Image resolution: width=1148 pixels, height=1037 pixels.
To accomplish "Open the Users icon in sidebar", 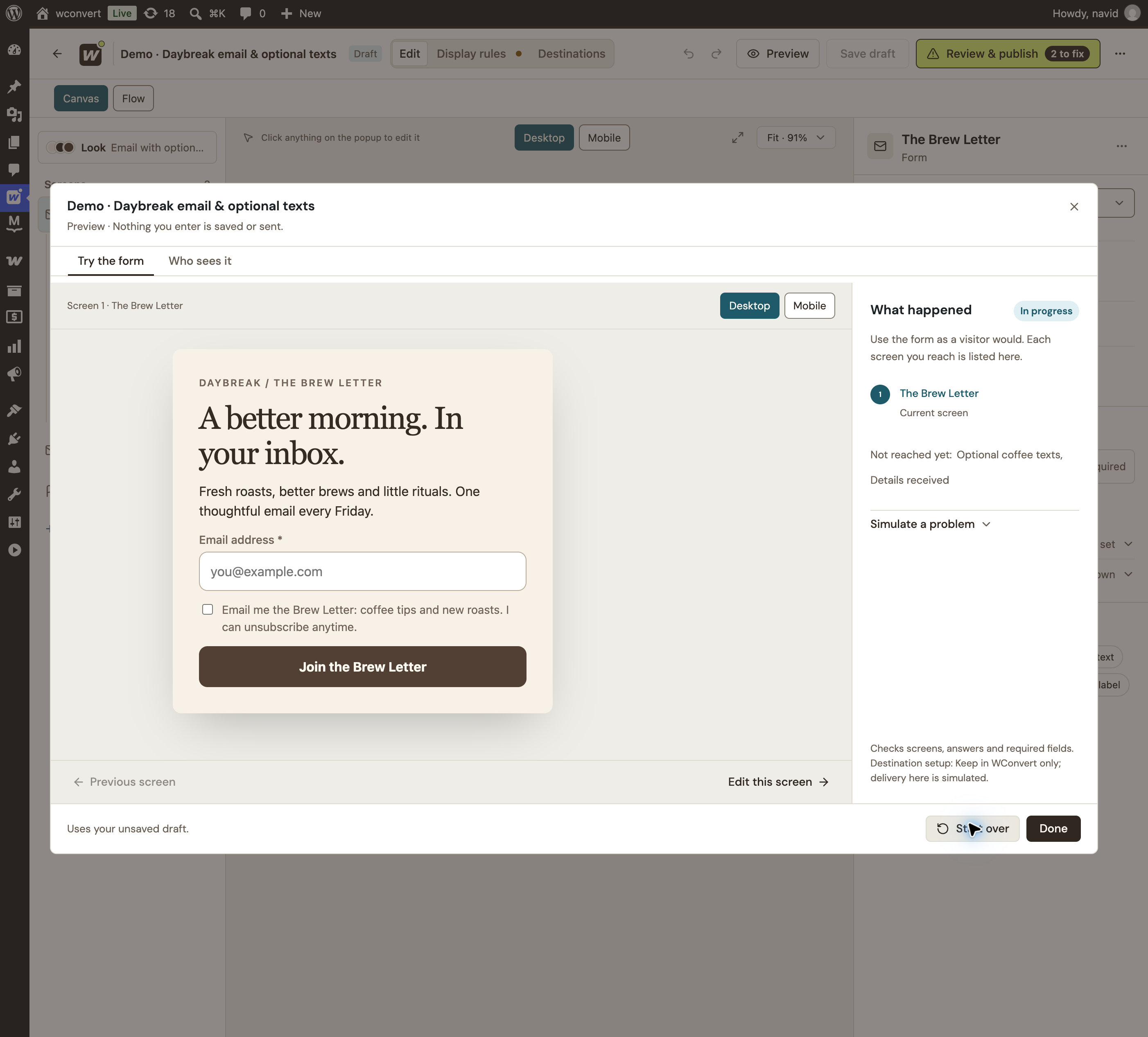I will tap(14, 467).
